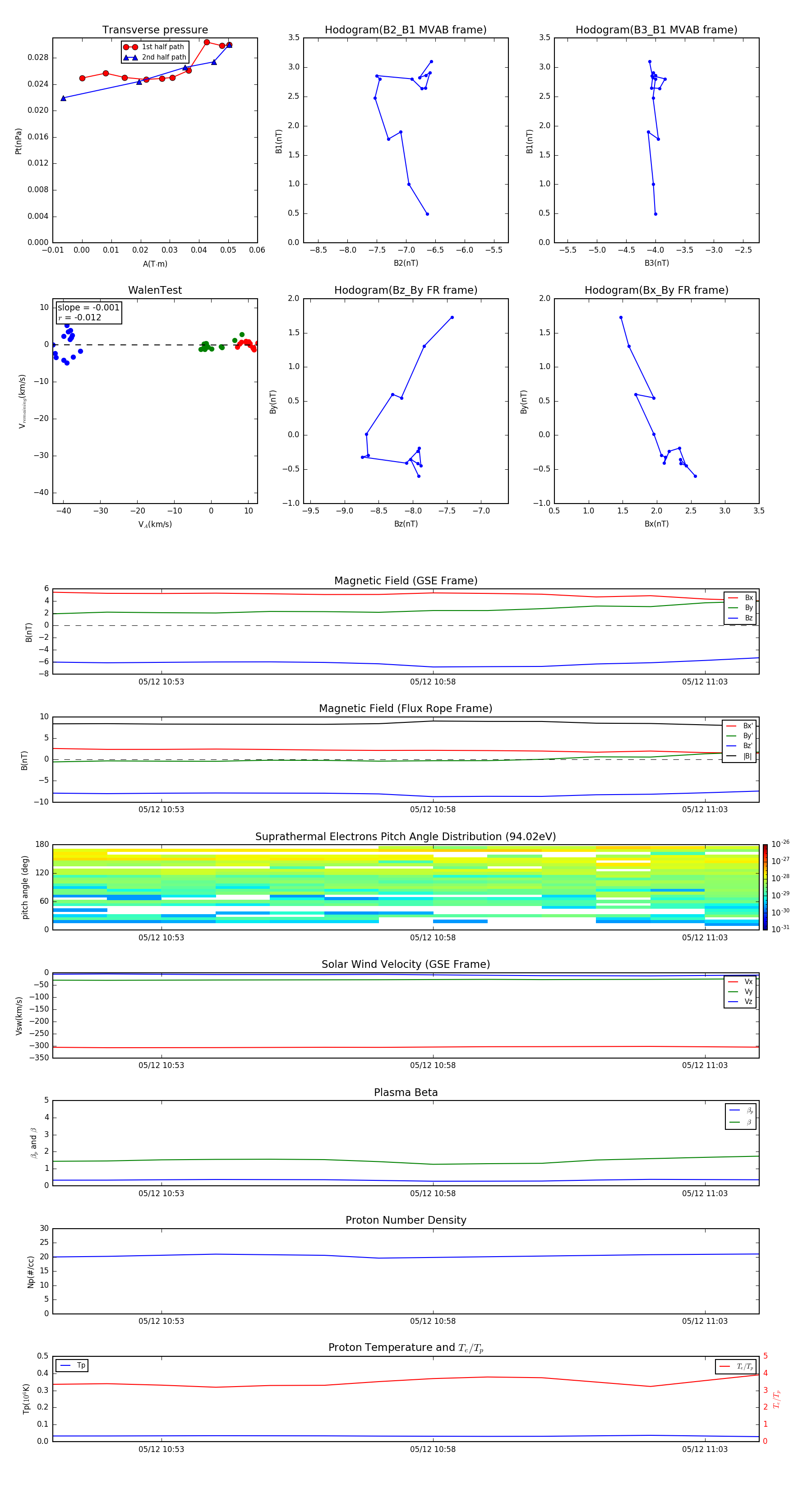Click the 'Bz(nT)' x-axis label

[x=406, y=524]
